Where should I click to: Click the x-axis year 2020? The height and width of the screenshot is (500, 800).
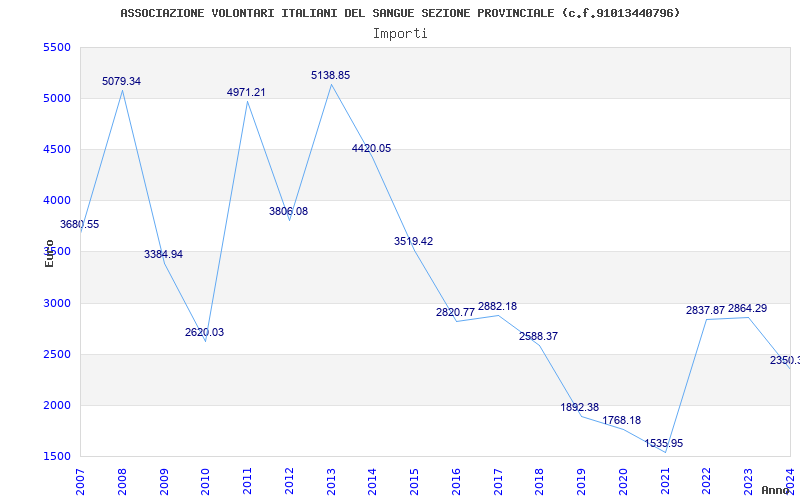(623, 482)
